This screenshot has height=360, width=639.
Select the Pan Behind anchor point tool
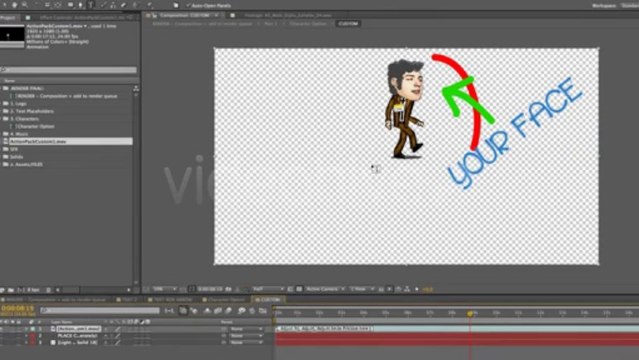click(57, 5)
